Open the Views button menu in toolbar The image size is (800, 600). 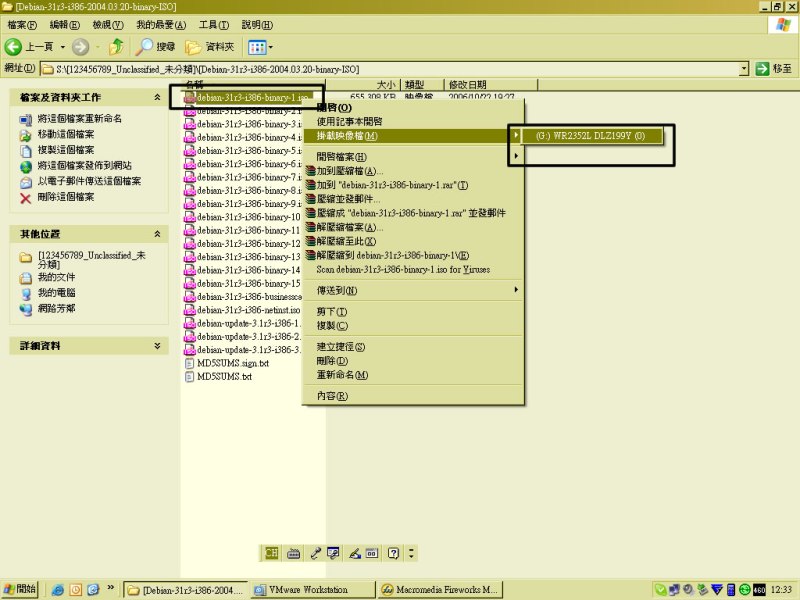pos(260,47)
